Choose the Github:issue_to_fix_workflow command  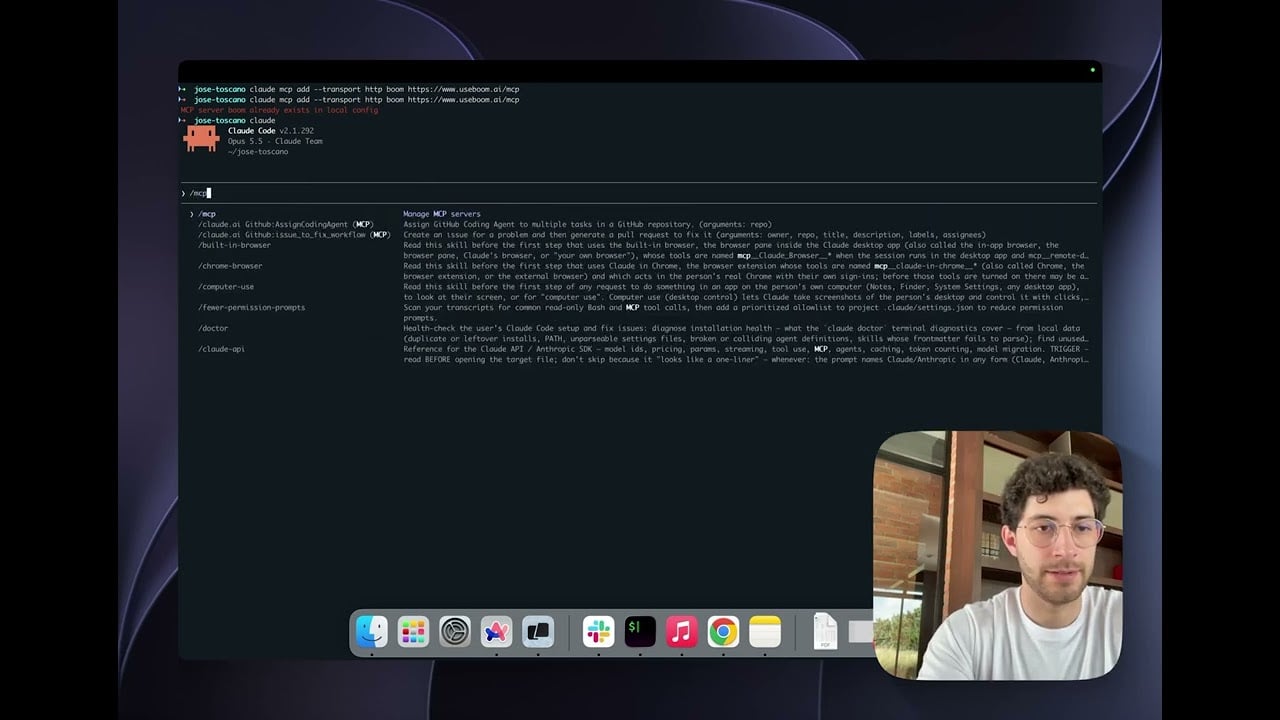coord(294,235)
